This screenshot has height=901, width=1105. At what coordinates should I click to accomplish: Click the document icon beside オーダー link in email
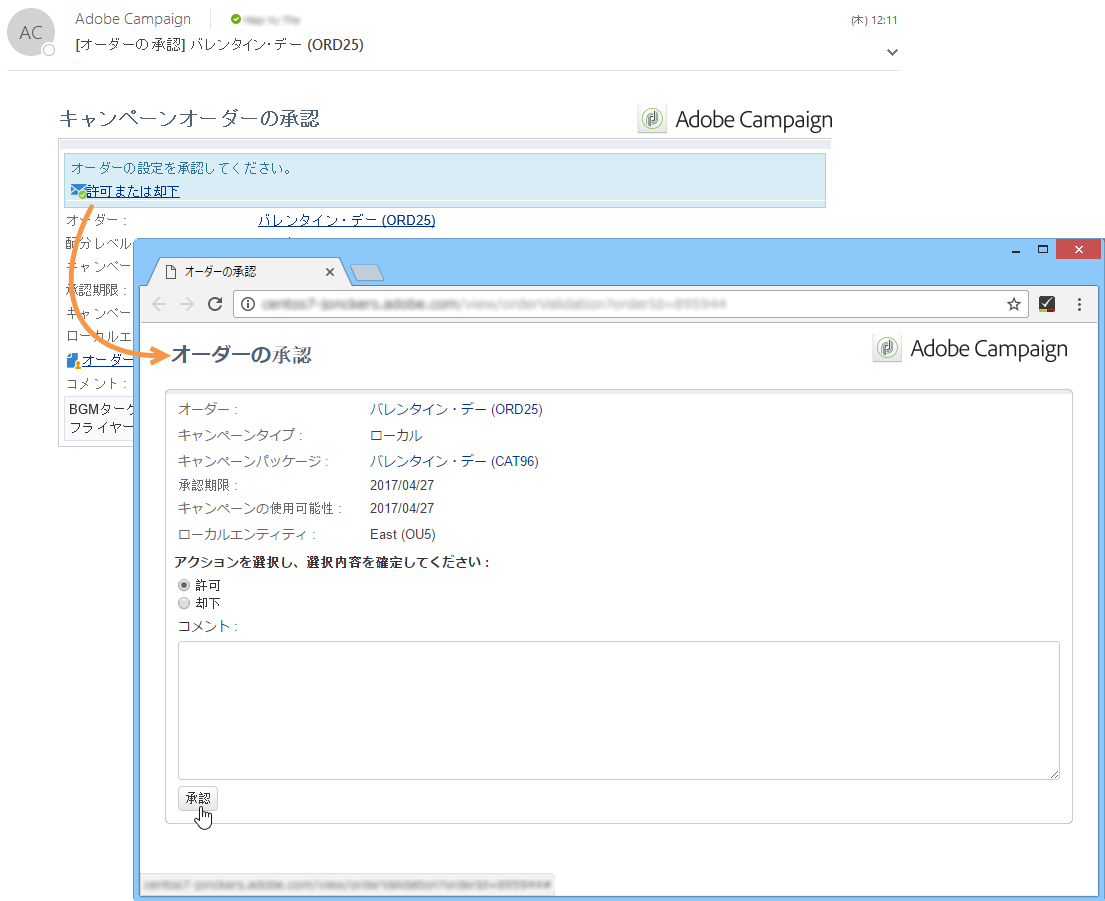tap(73, 361)
